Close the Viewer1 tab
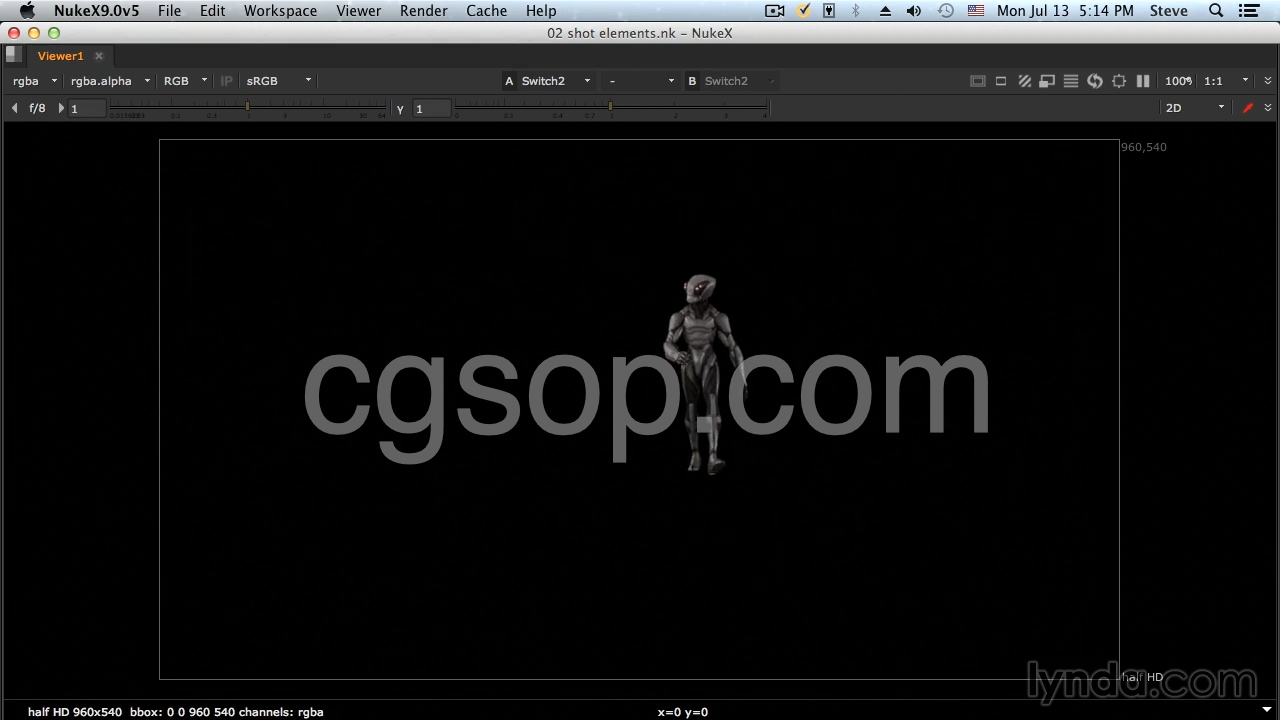This screenshot has width=1280, height=720. click(x=99, y=56)
